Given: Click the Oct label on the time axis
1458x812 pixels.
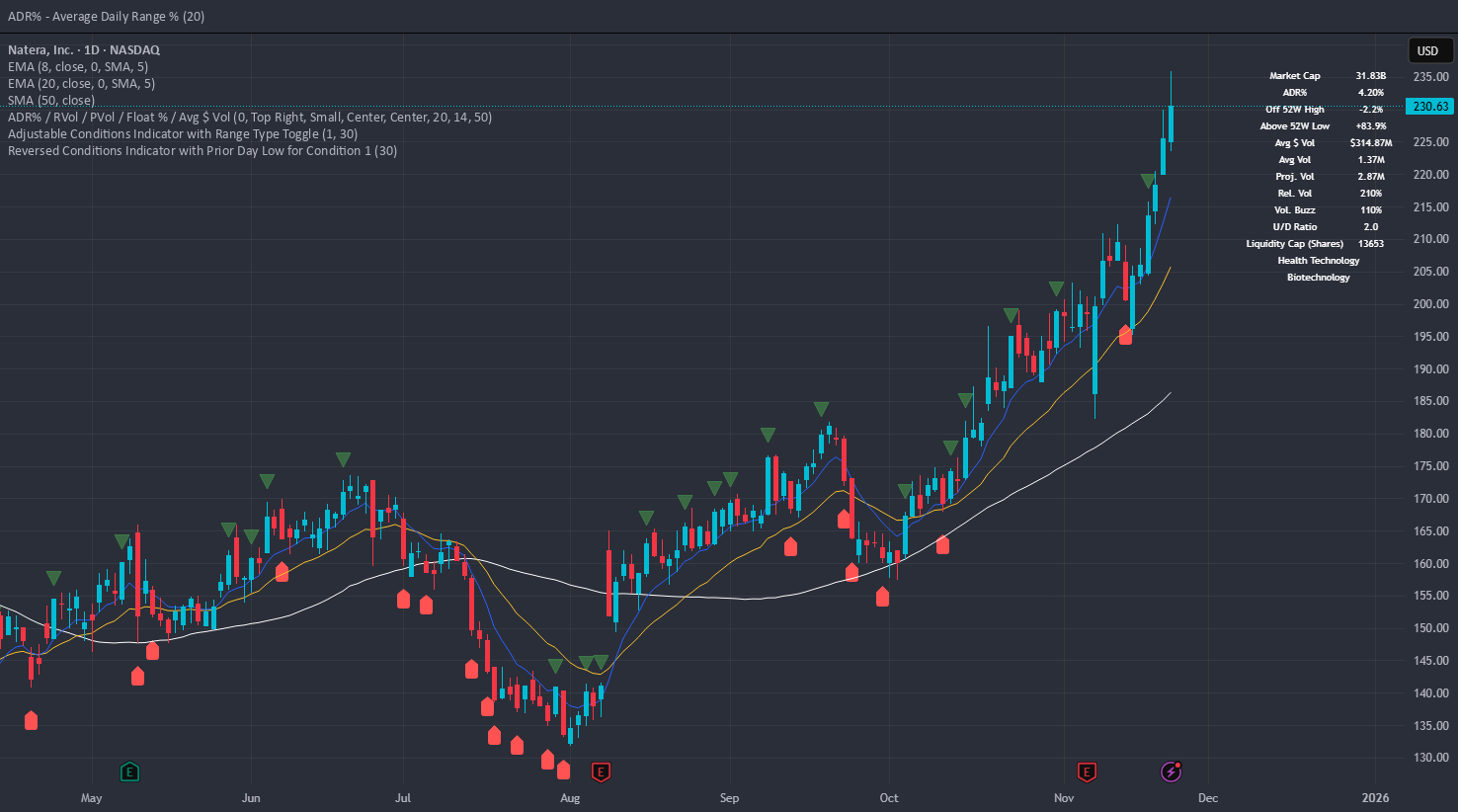Looking at the screenshot, I should point(889,798).
